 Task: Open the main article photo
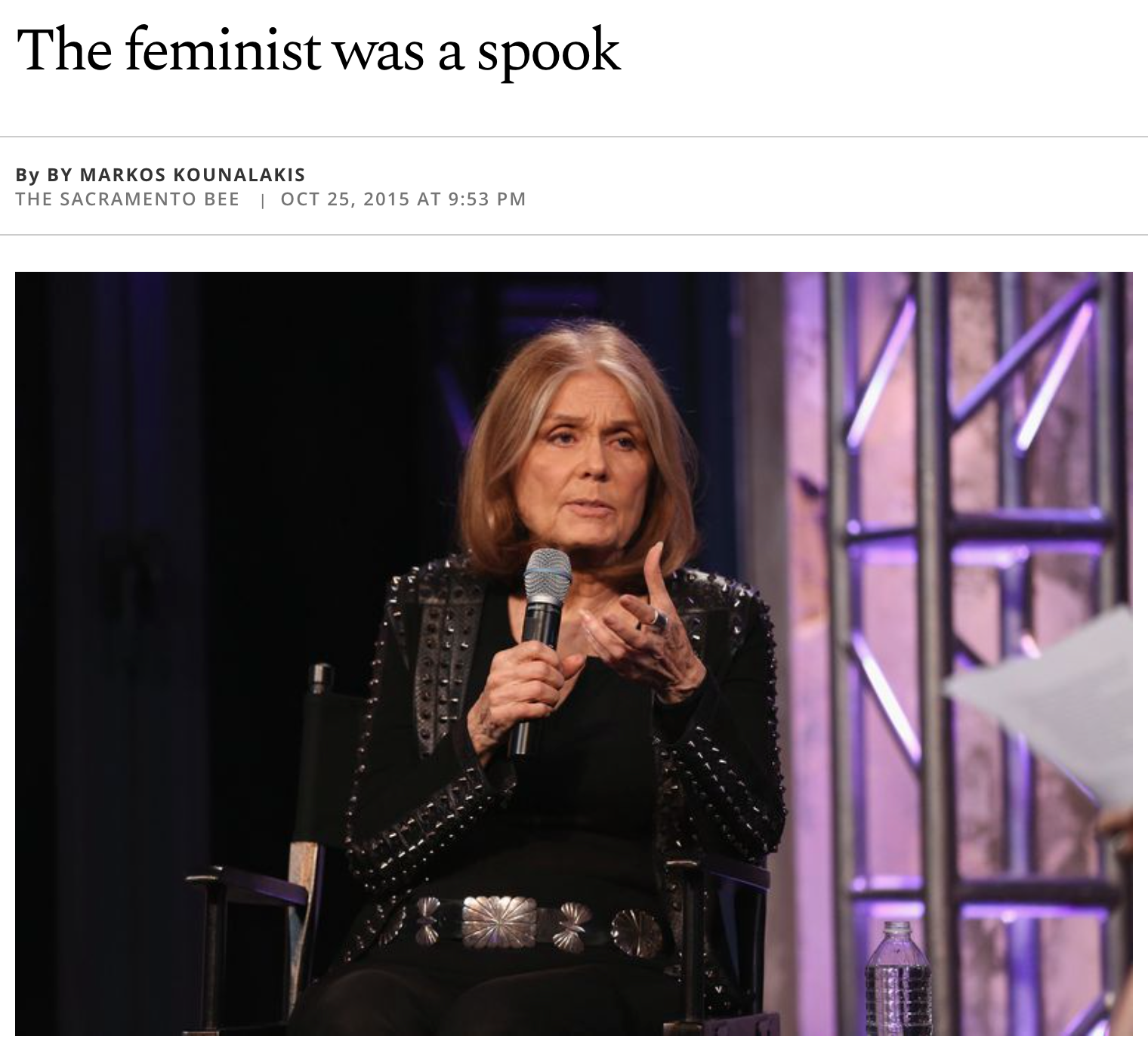(x=573, y=652)
